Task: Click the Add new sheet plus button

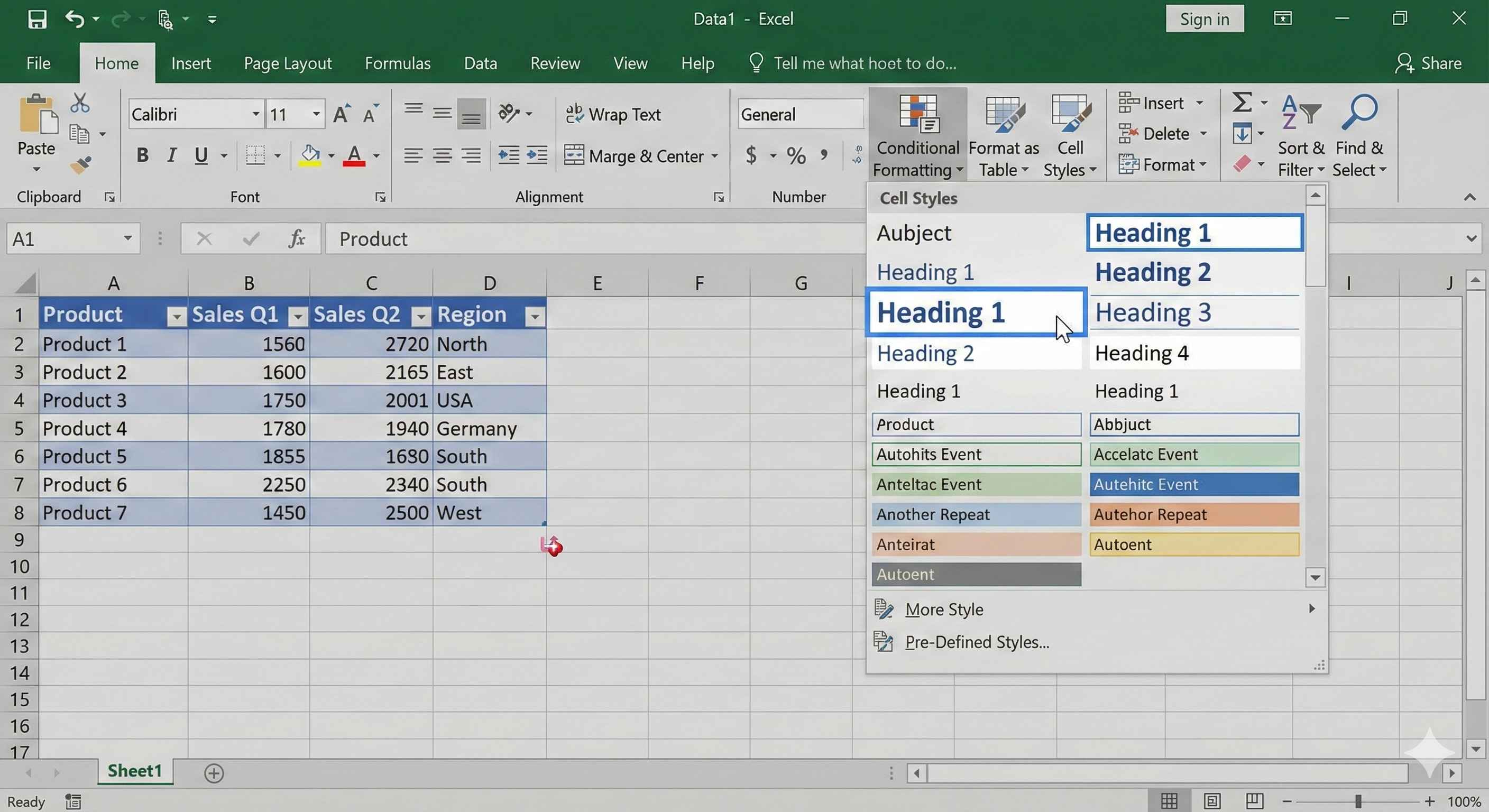Action: click(214, 773)
